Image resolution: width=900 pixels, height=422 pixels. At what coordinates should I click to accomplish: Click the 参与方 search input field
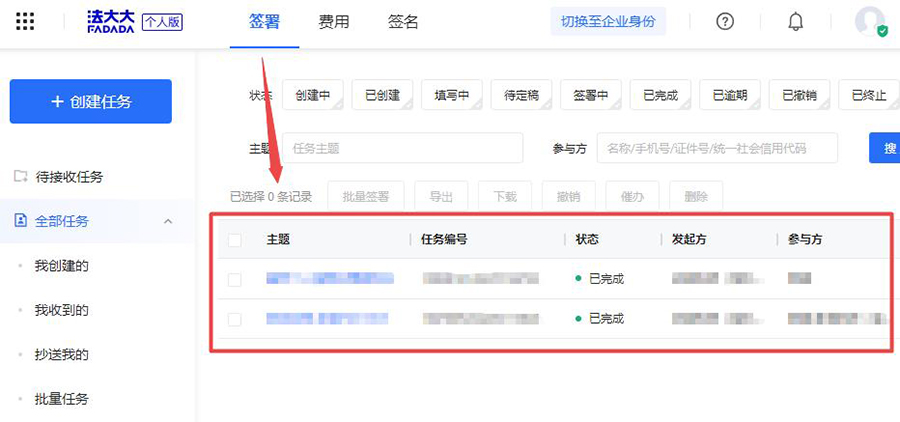(x=716, y=148)
